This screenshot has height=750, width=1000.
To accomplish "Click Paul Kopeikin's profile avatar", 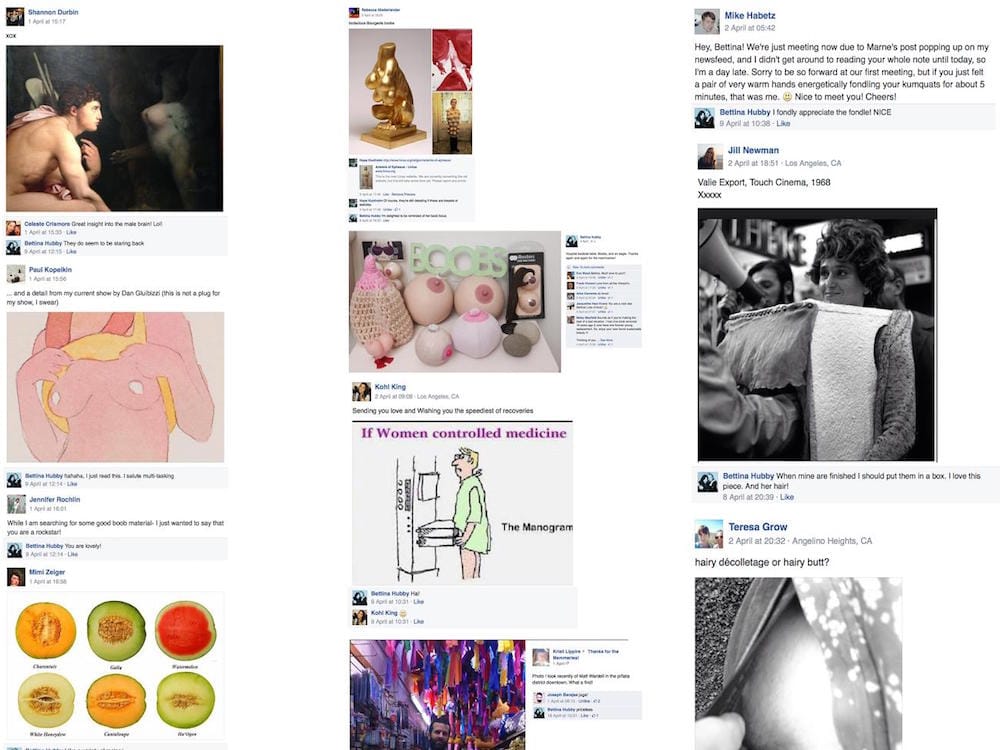I will 16,274.
